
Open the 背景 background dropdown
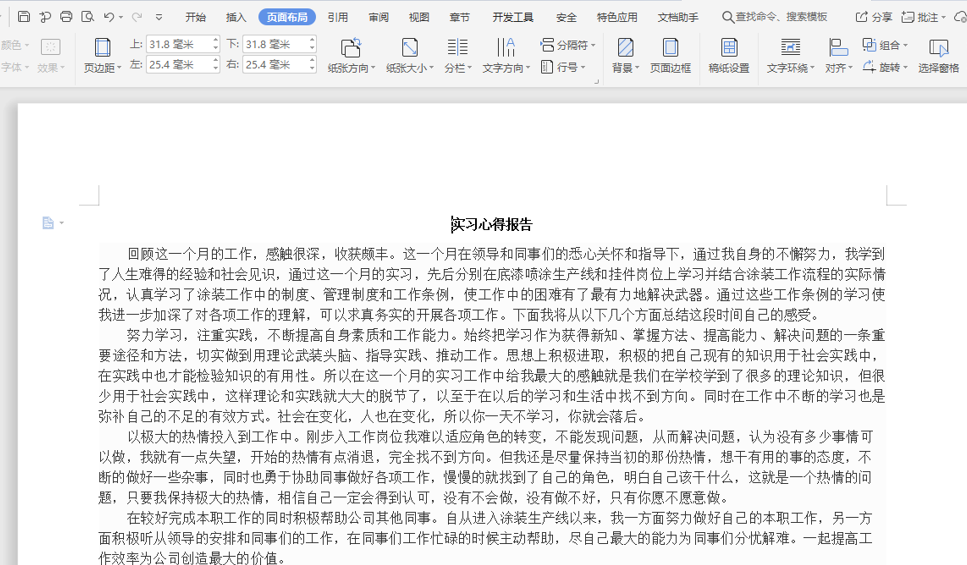625,68
